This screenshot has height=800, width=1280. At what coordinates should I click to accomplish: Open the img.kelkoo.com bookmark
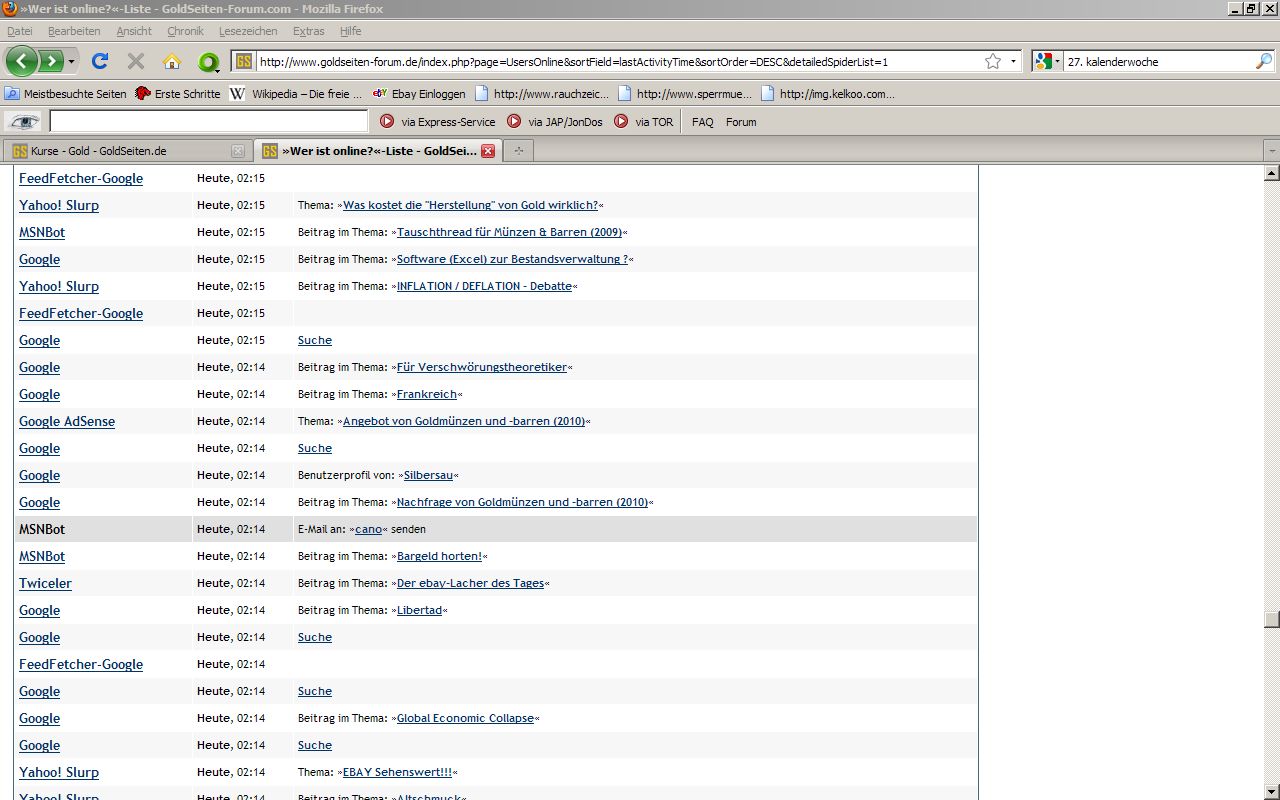[x=828, y=93]
